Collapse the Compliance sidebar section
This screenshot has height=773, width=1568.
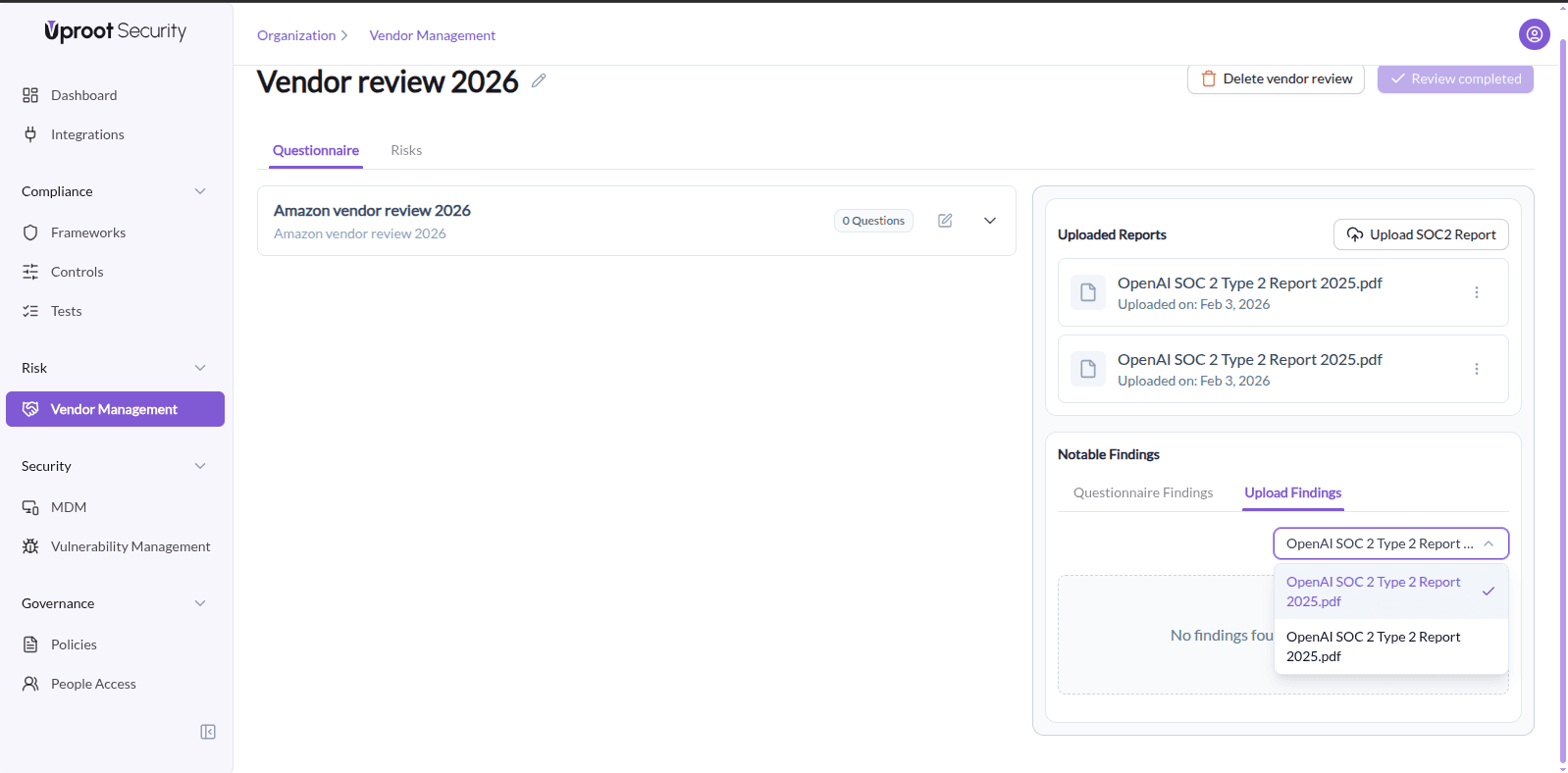coord(200,191)
